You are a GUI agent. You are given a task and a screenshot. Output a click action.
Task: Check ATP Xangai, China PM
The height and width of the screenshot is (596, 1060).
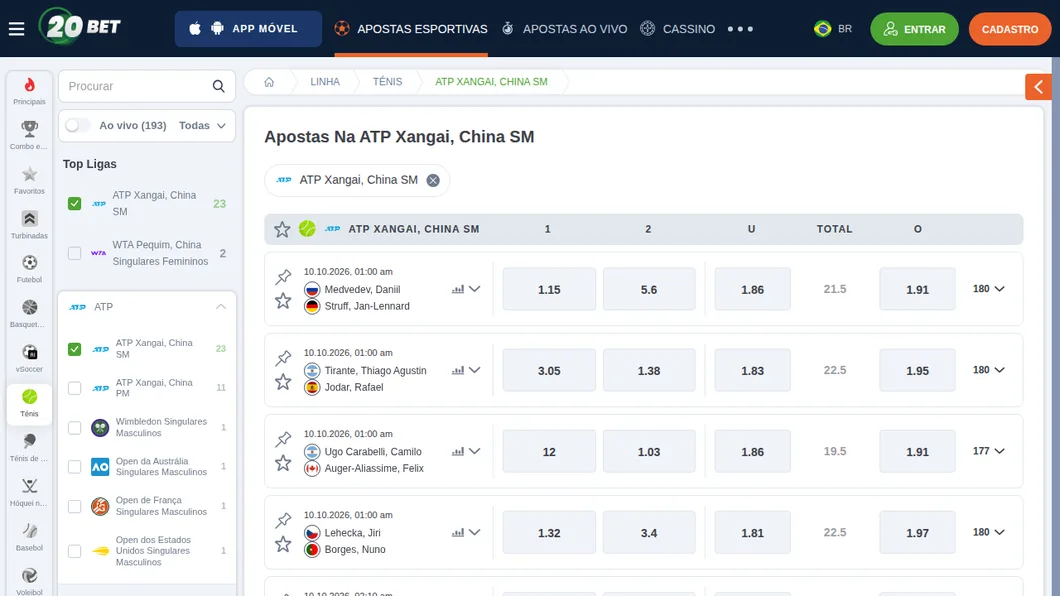pos(74,388)
